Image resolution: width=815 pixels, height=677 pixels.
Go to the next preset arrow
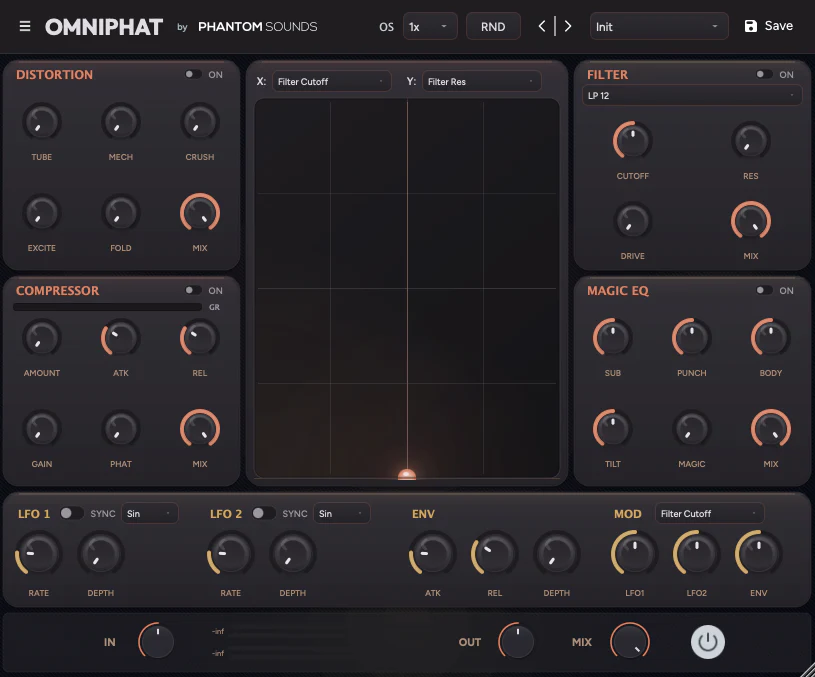pyautogui.click(x=568, y=27)
